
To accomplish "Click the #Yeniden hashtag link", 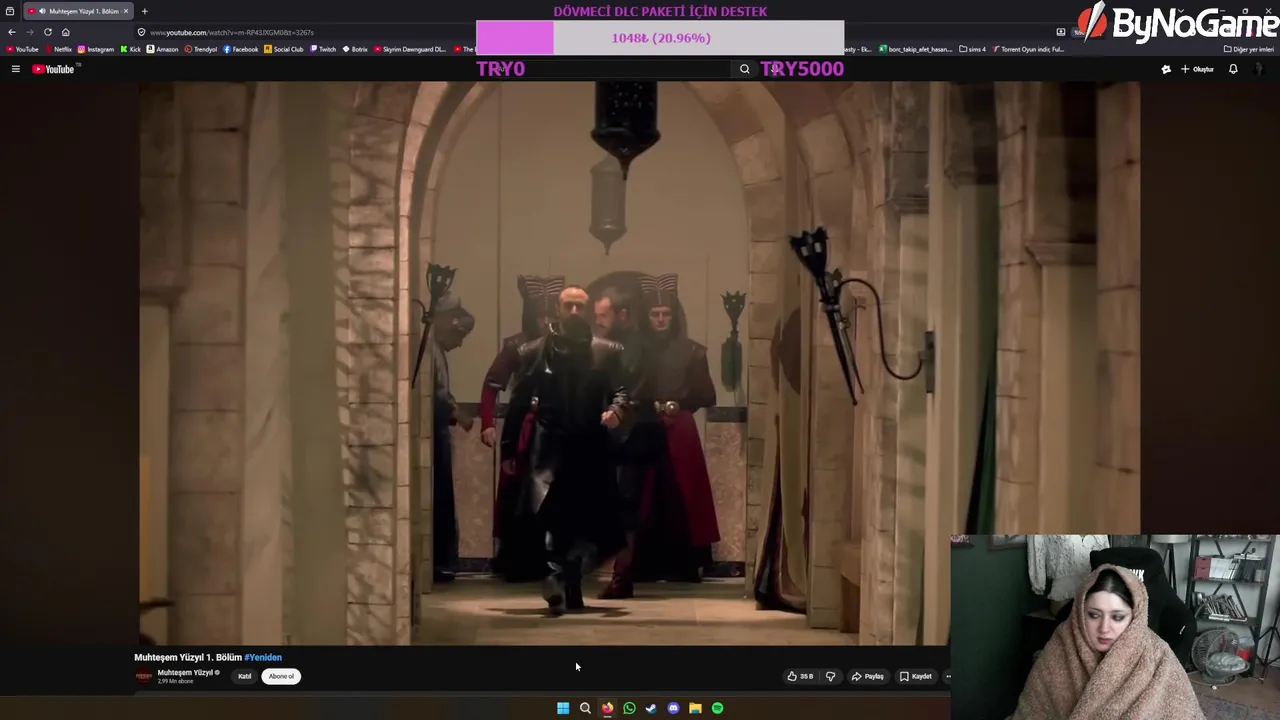I will [263, 657].
